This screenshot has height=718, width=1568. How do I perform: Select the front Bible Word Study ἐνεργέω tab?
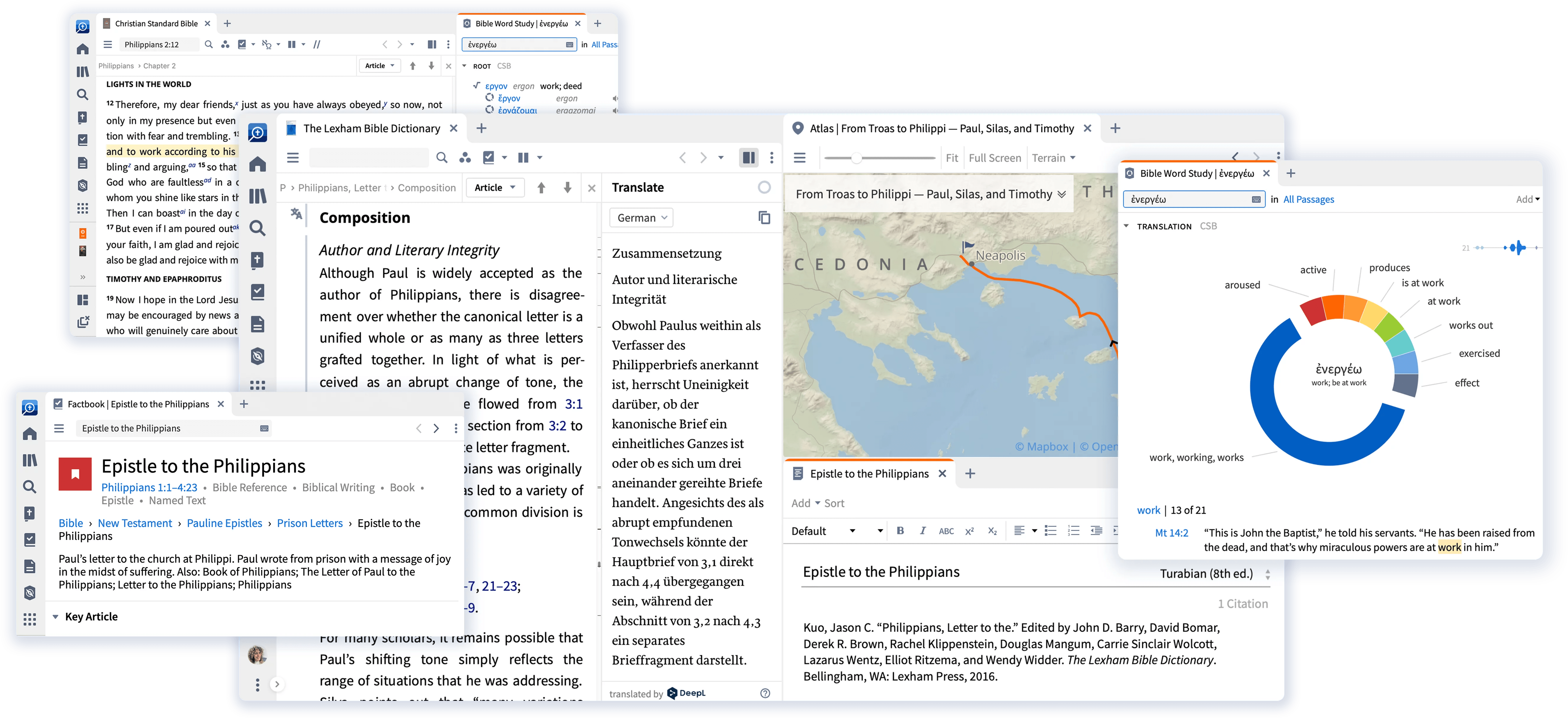[1197, 173]
